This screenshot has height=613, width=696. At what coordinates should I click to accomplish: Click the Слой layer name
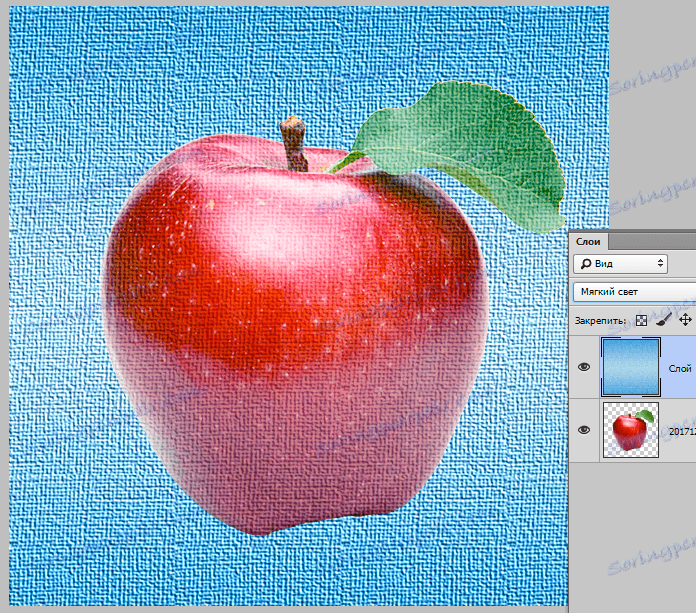pyautogui.click(x=680, y=368)
